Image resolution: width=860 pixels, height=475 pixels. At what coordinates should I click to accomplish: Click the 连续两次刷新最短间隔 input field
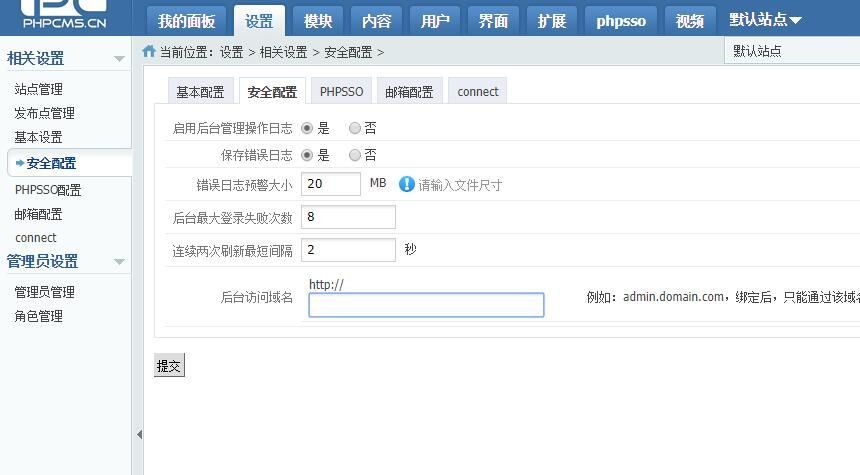(x=348, y=250)
